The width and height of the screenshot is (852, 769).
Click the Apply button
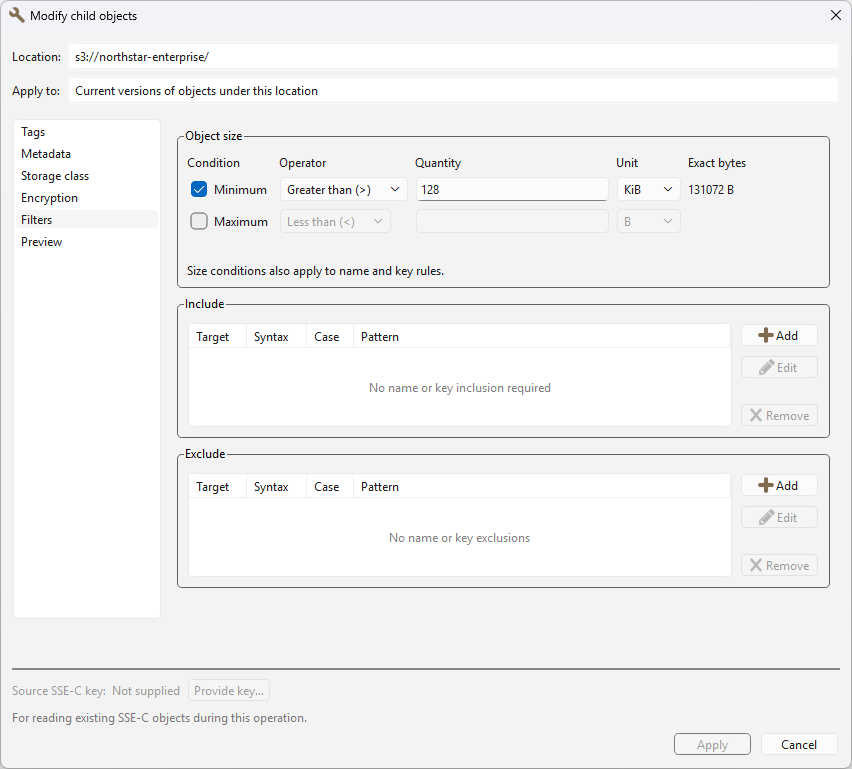pos(712,745)
